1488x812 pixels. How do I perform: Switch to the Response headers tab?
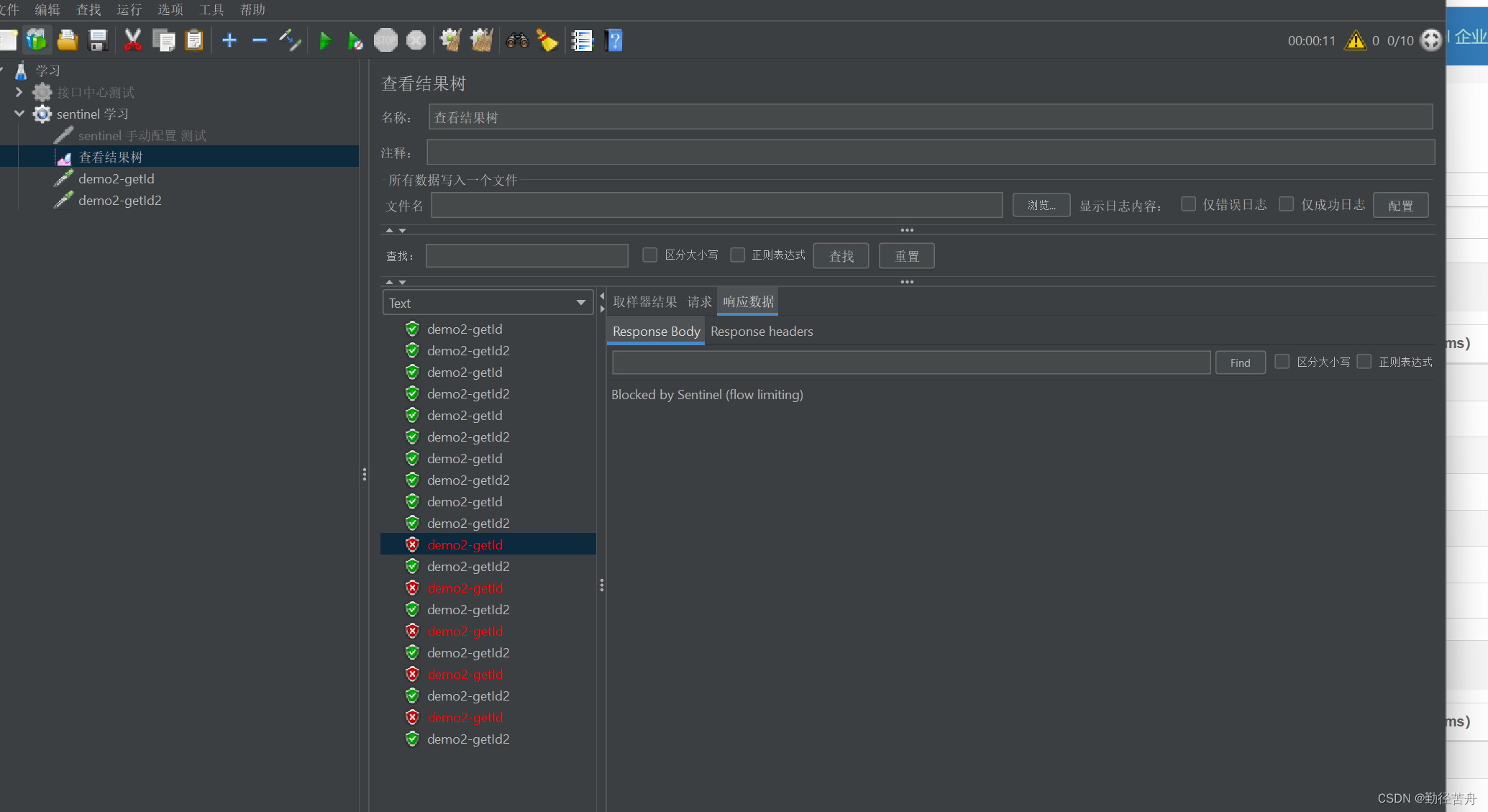coord(762,332)
